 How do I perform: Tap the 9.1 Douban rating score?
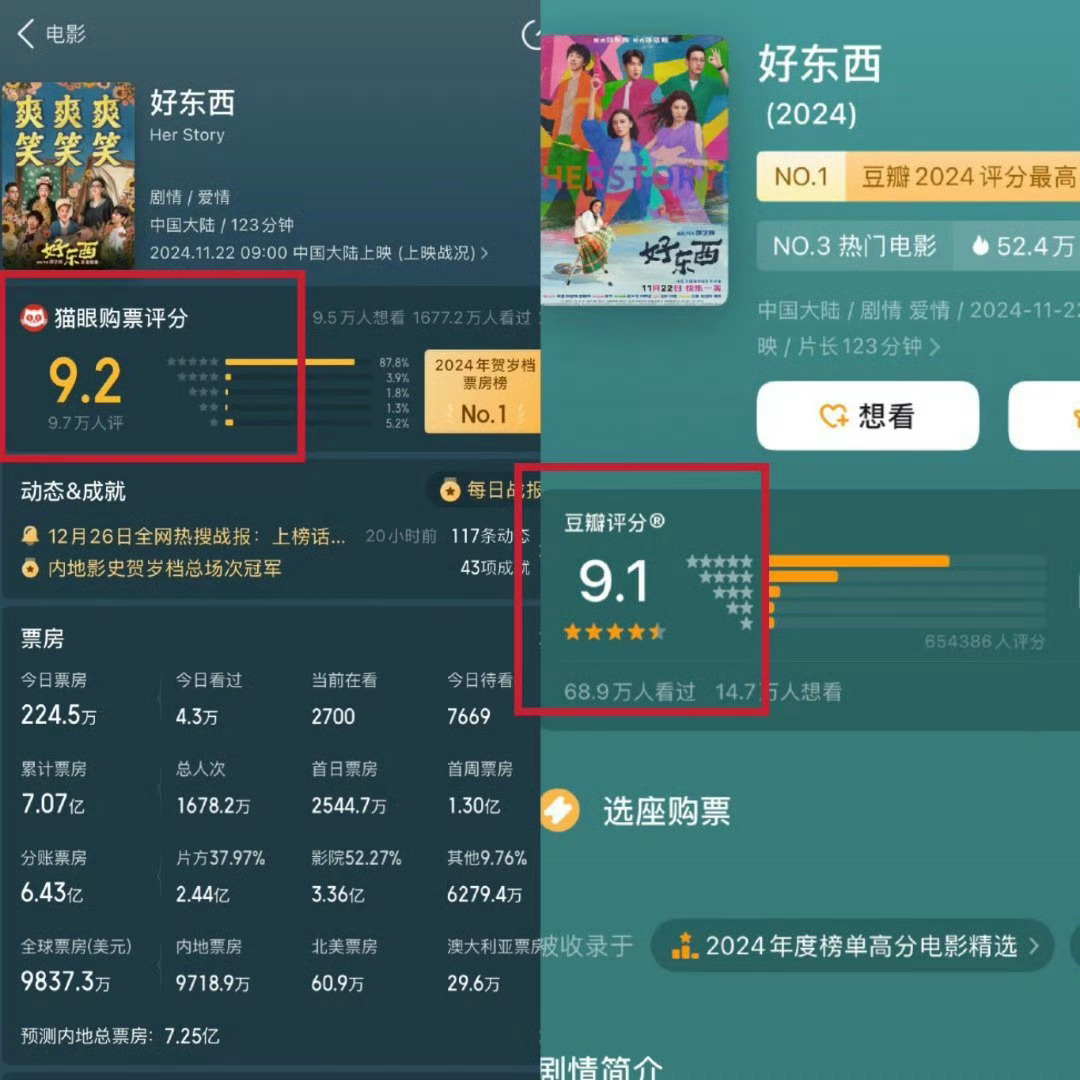(x=613, y=582)
